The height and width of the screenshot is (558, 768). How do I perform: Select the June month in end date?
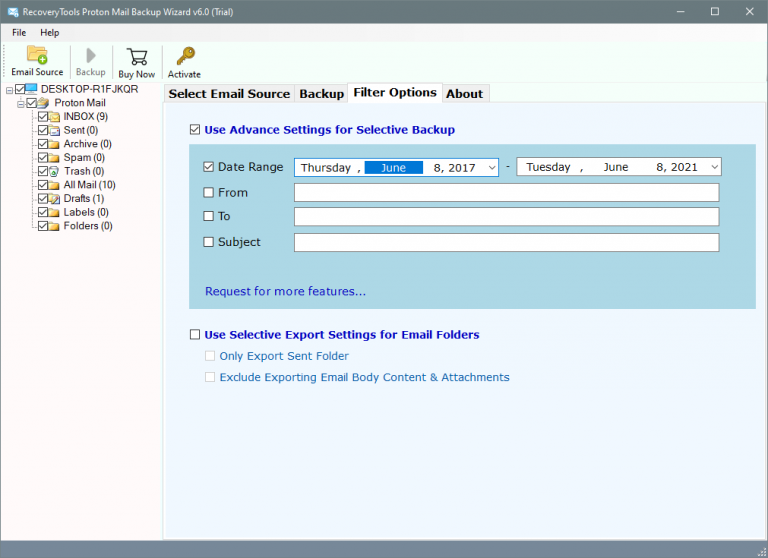coord(616,167)
